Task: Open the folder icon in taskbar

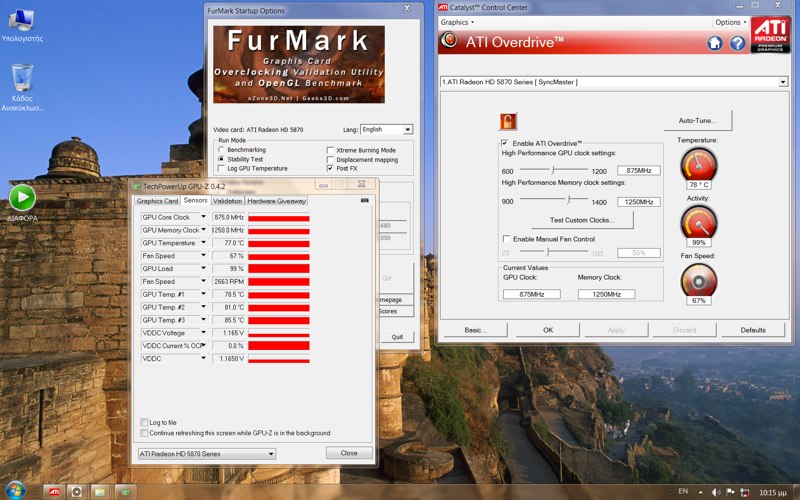Action: 99,492
